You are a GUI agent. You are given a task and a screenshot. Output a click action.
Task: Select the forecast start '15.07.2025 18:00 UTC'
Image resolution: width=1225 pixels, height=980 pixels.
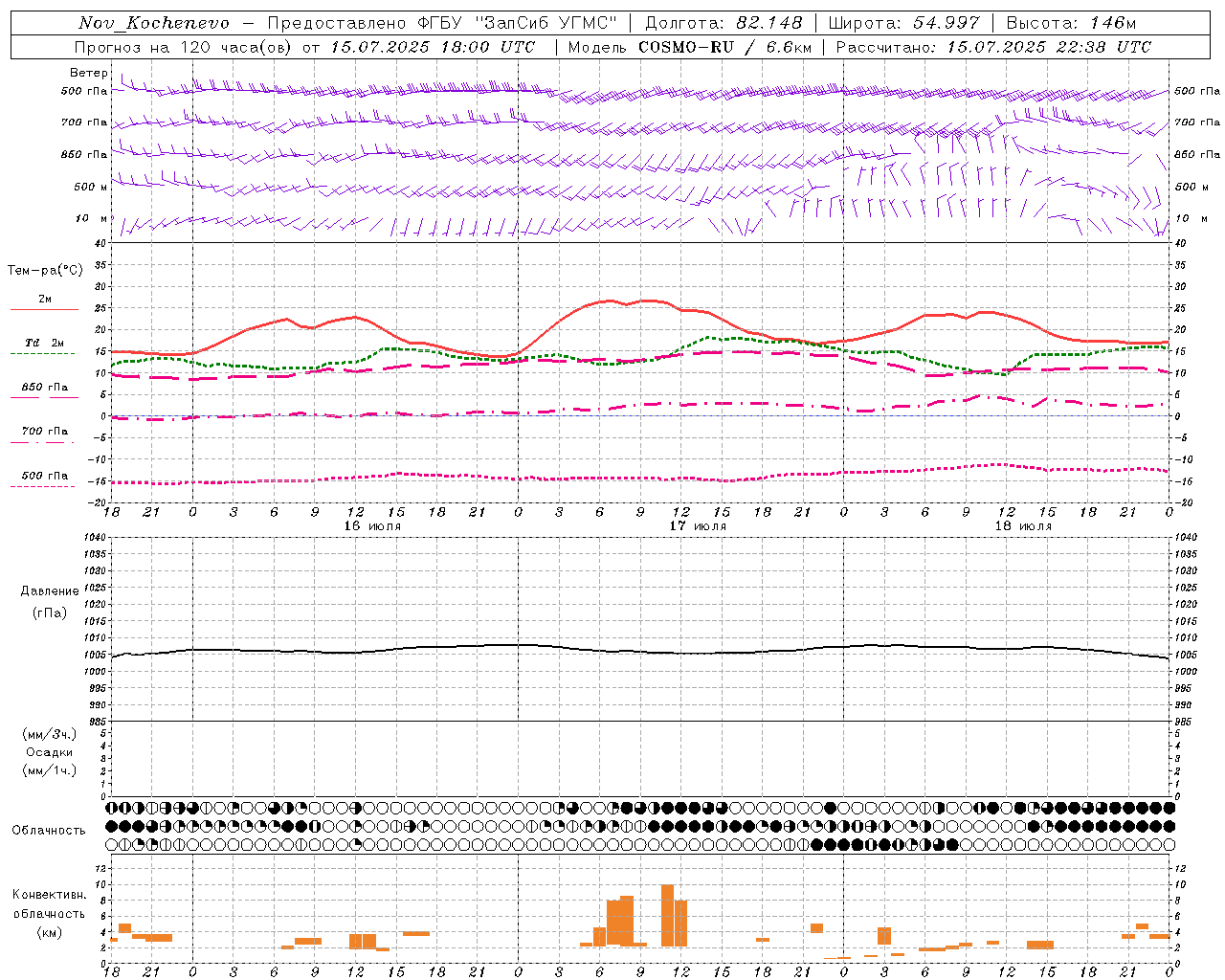tap(434, 47)
